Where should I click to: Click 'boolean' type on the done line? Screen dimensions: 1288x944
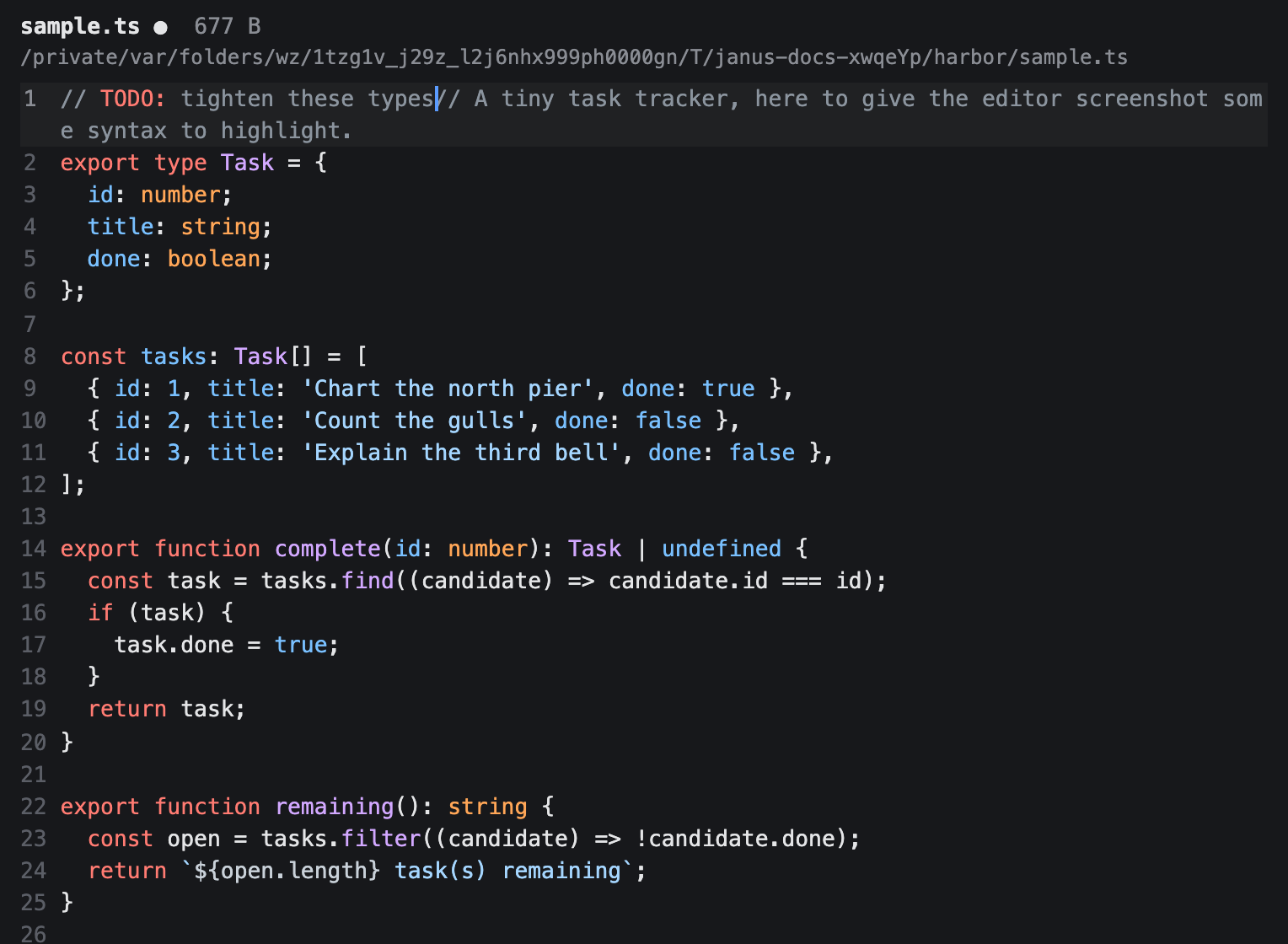214,259
